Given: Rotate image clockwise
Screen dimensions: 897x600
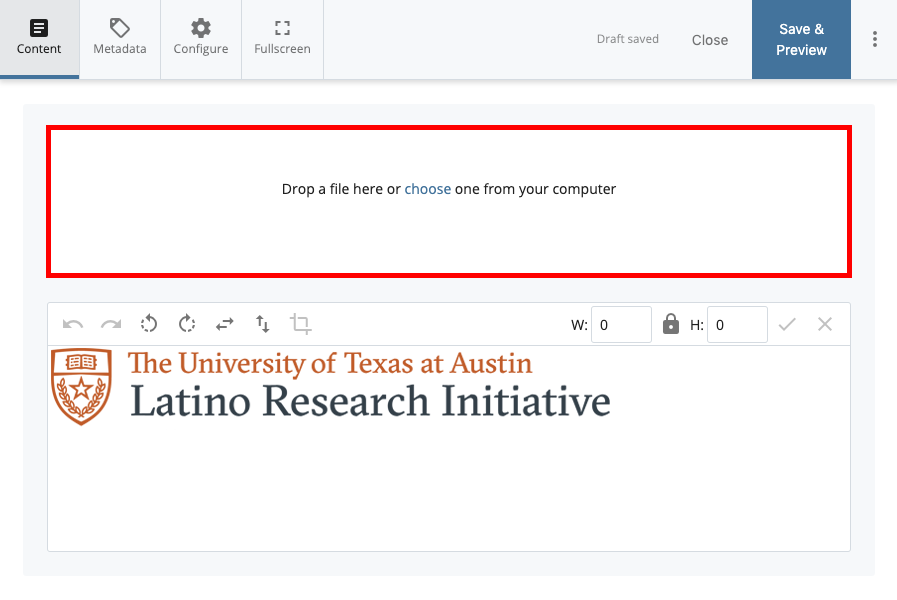Looking at the screenshot, I should 187,324.
